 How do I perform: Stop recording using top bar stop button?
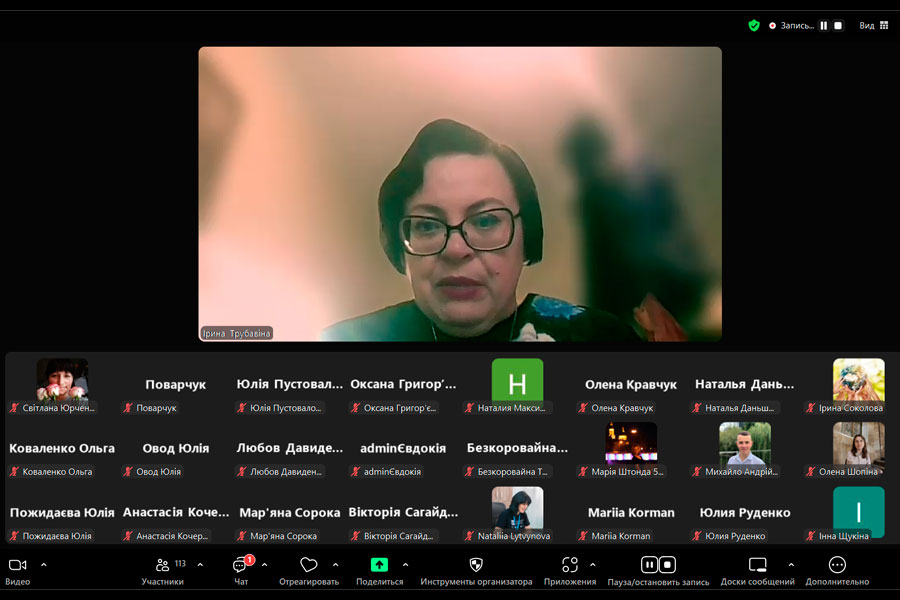pyautogui.click(x=838, y=25)
